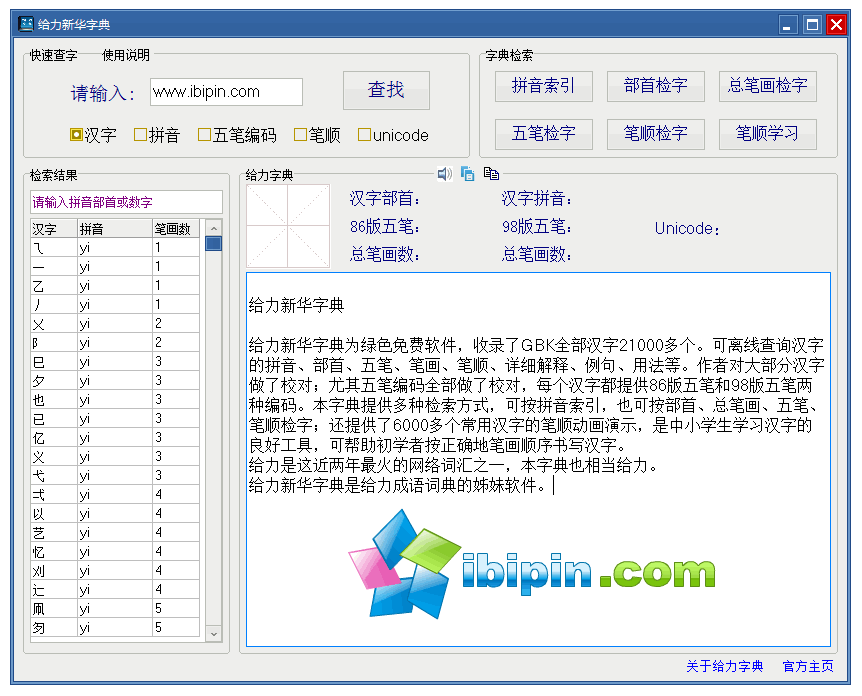Viewport: 862px width, 696px height.
Task: Select the 刈 row in results
Action: pyautogui.click(x=115, y=571)
